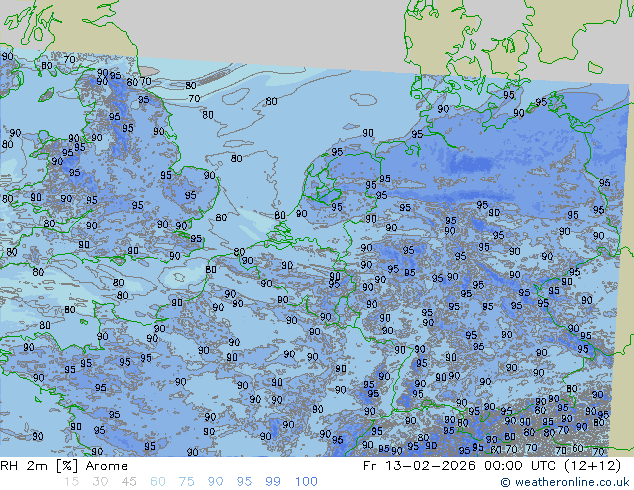Select the 30 value in the color legend
The height and width of the screenshot is (490, 634).
tap(100, 482)
